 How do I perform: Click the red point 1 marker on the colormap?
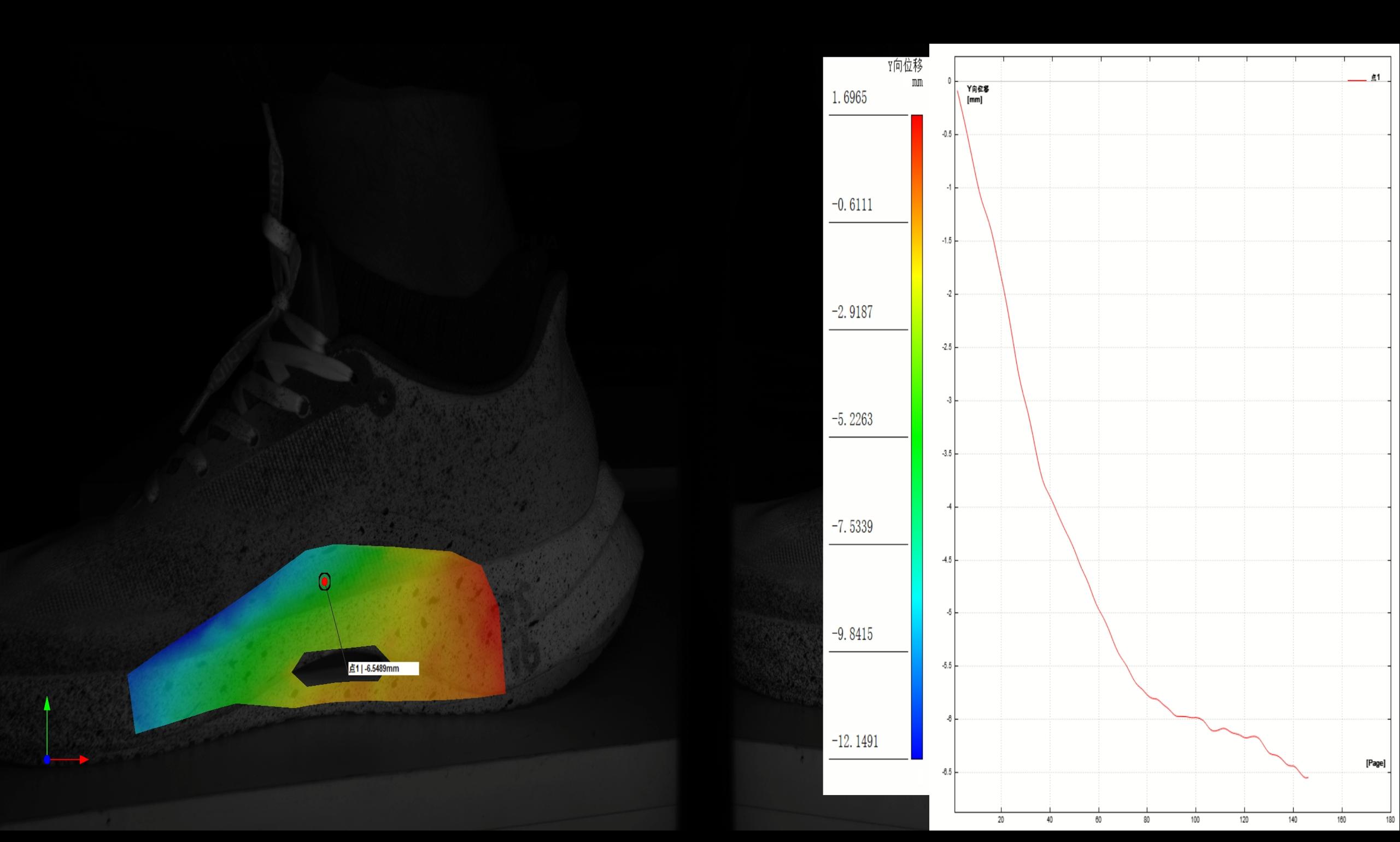click(x=325, y=581)
